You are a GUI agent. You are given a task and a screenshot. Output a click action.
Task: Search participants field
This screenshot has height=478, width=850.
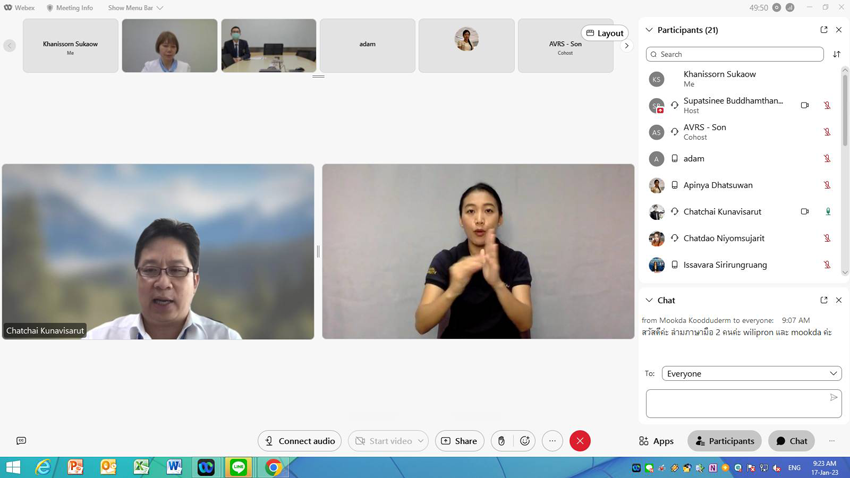[x=735, y=54]
